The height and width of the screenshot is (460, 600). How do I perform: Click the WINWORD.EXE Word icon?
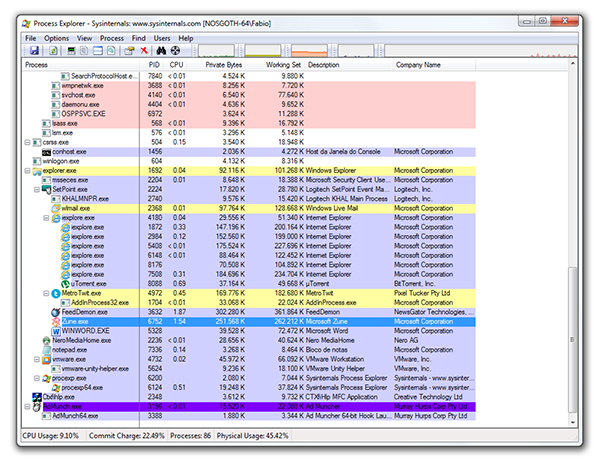(x=56, y=331)
